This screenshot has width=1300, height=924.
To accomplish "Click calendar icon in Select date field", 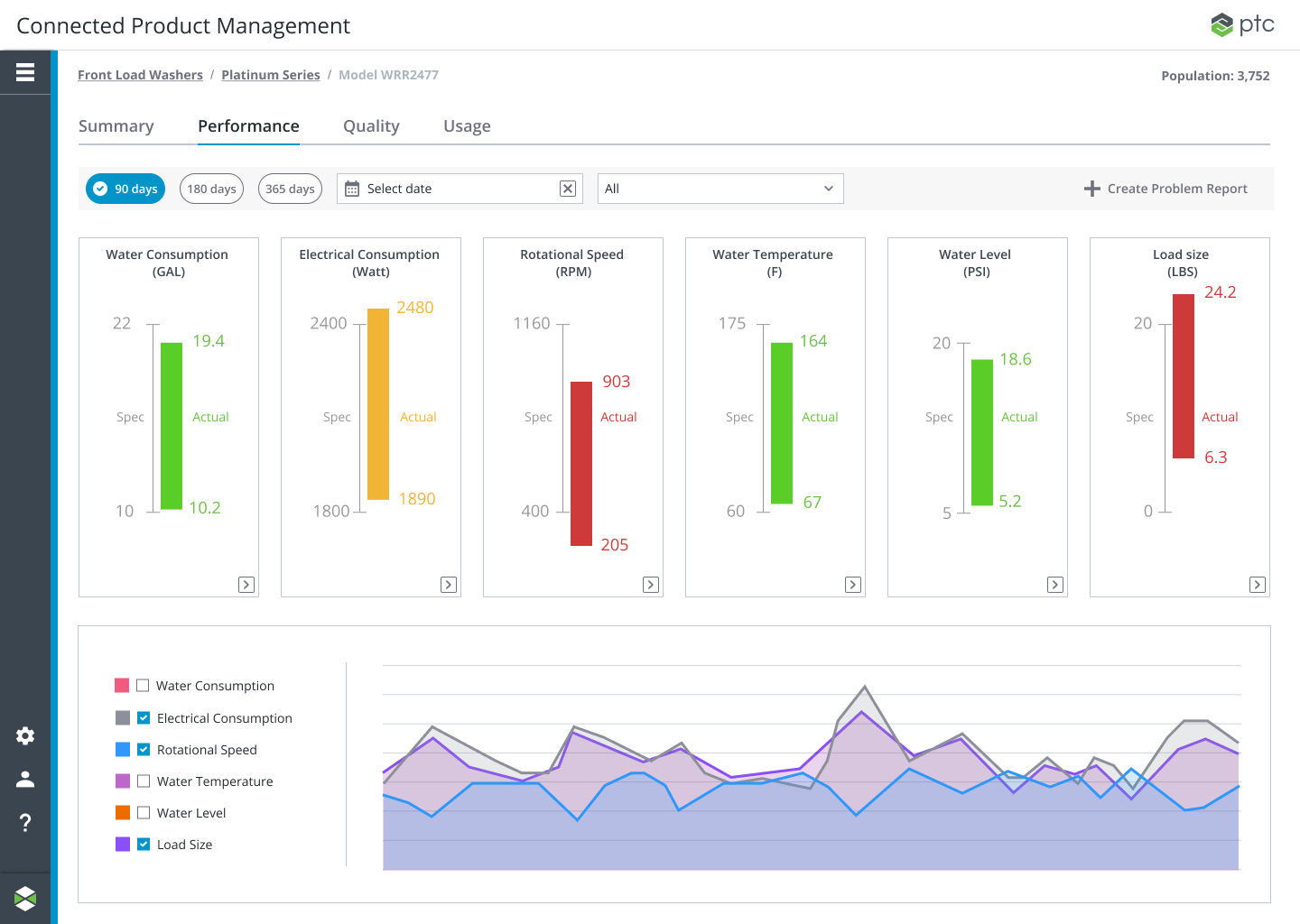I will (352, 189).
